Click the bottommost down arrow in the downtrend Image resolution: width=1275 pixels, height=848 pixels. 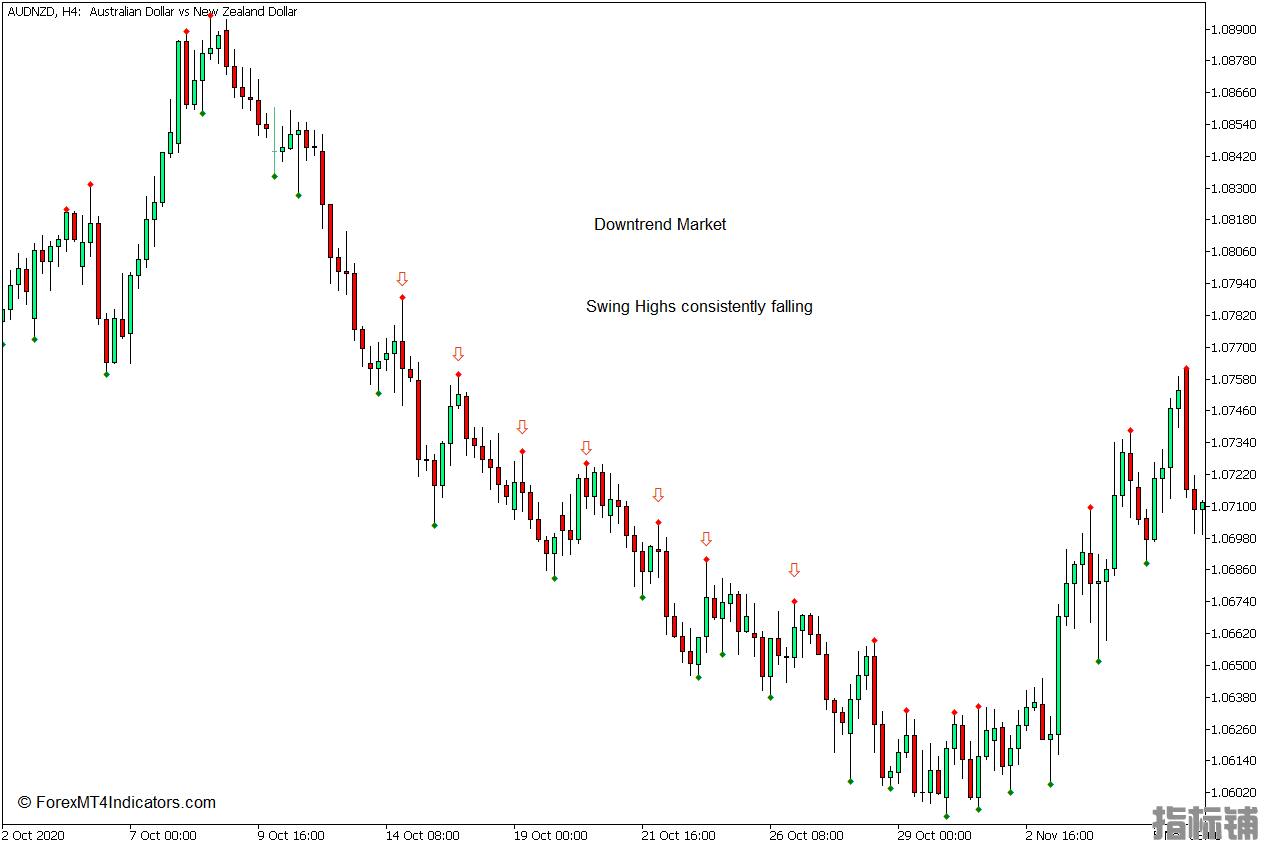click(x=794, y=570)
